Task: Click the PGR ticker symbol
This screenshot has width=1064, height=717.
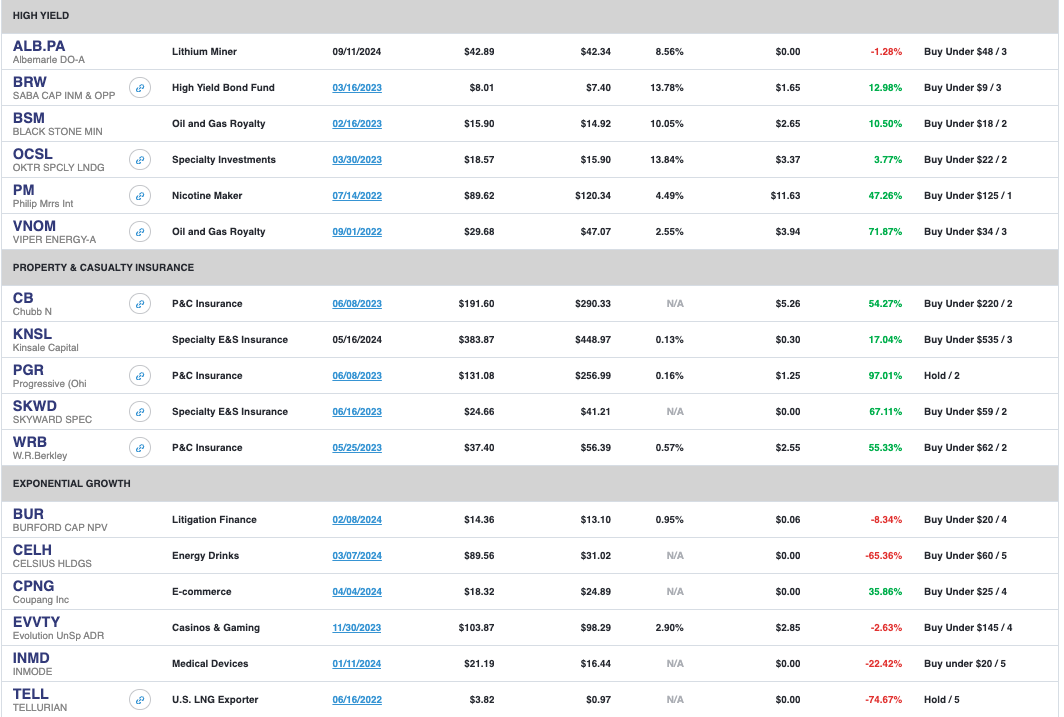Action: [28, 370]
